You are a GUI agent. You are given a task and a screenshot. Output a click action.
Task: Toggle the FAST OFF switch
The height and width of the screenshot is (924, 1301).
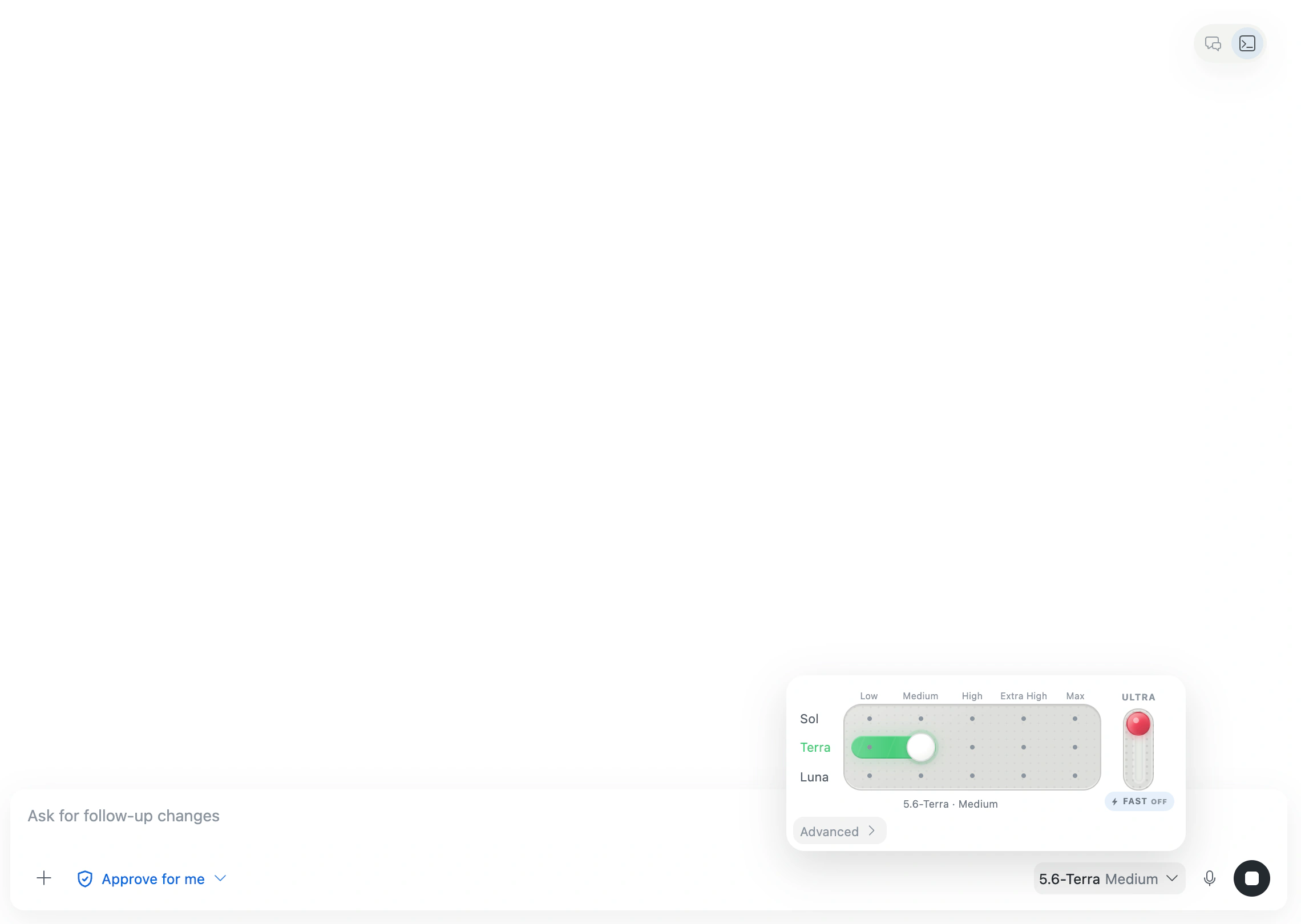pyautogui.click(x=1140, y=801)
